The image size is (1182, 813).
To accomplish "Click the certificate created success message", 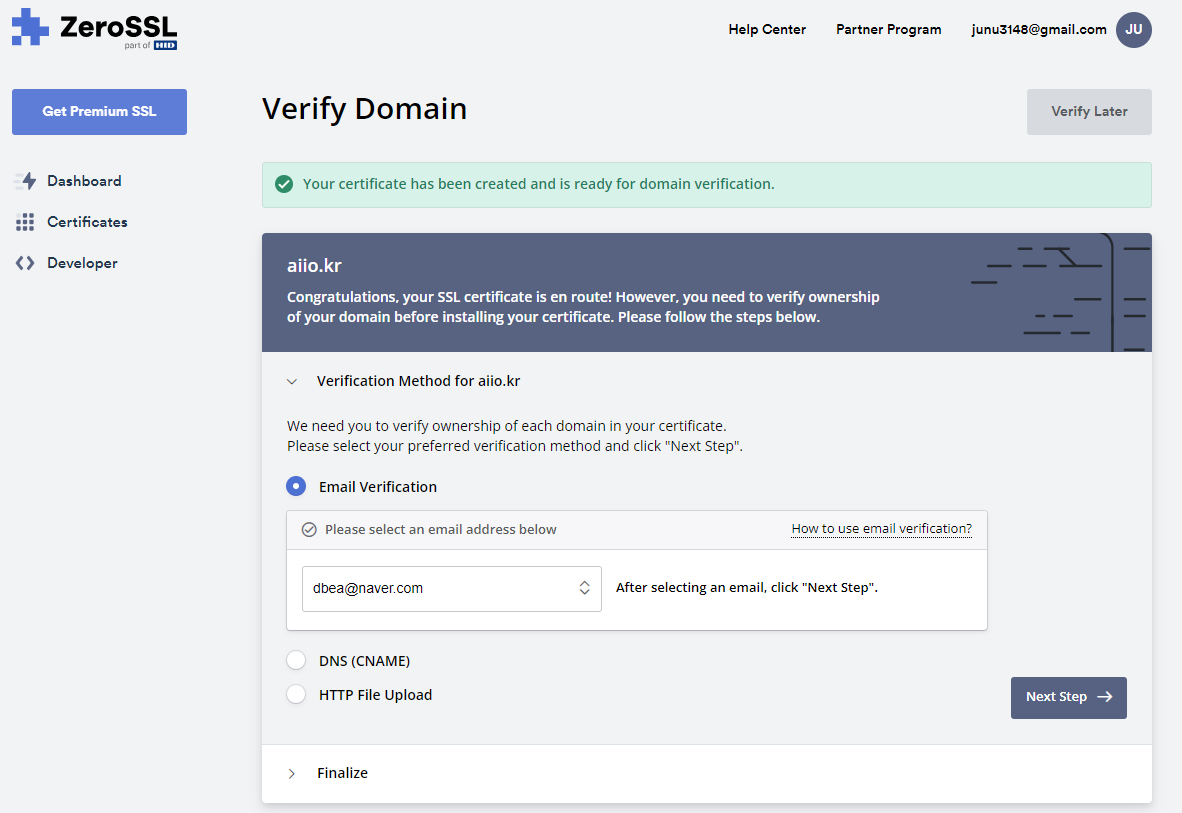I will 538,184.
